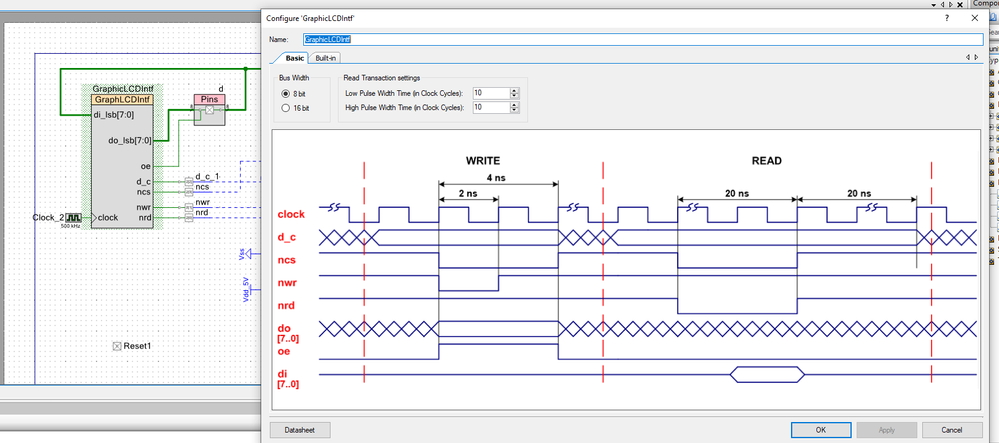Click the Clock_2 waveform symbol
999x443 pixels.
pos(74,217)
